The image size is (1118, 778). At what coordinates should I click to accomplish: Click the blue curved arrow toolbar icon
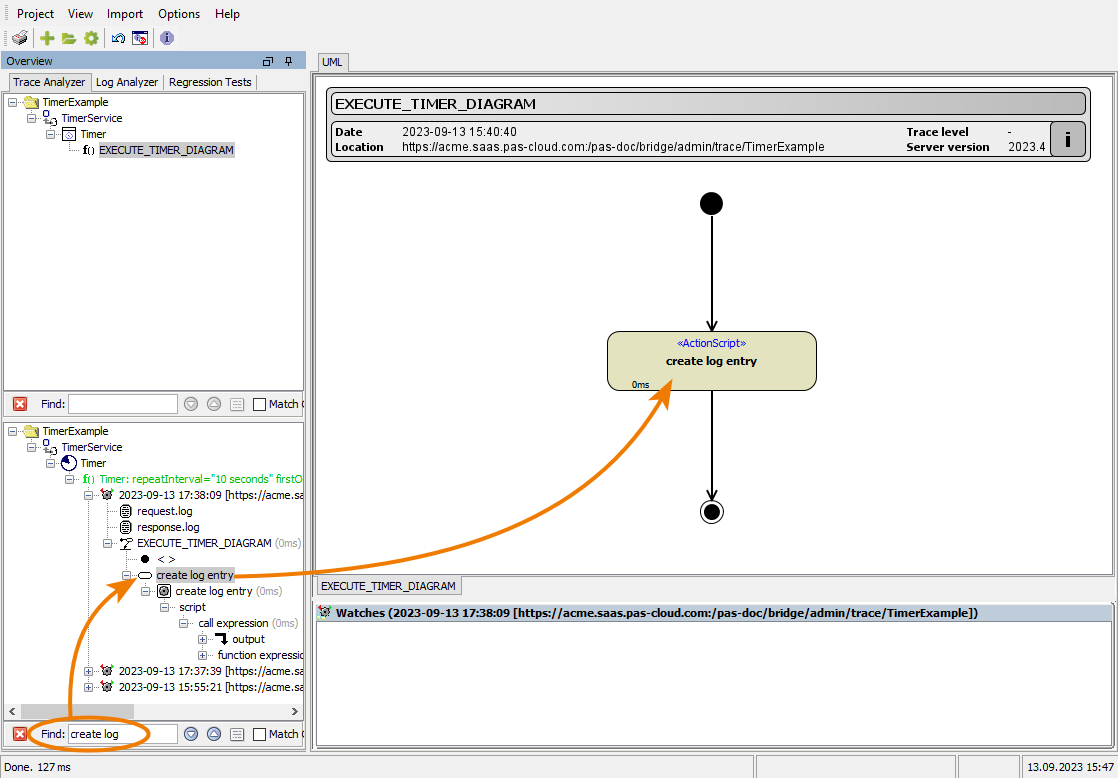(118, 38)
